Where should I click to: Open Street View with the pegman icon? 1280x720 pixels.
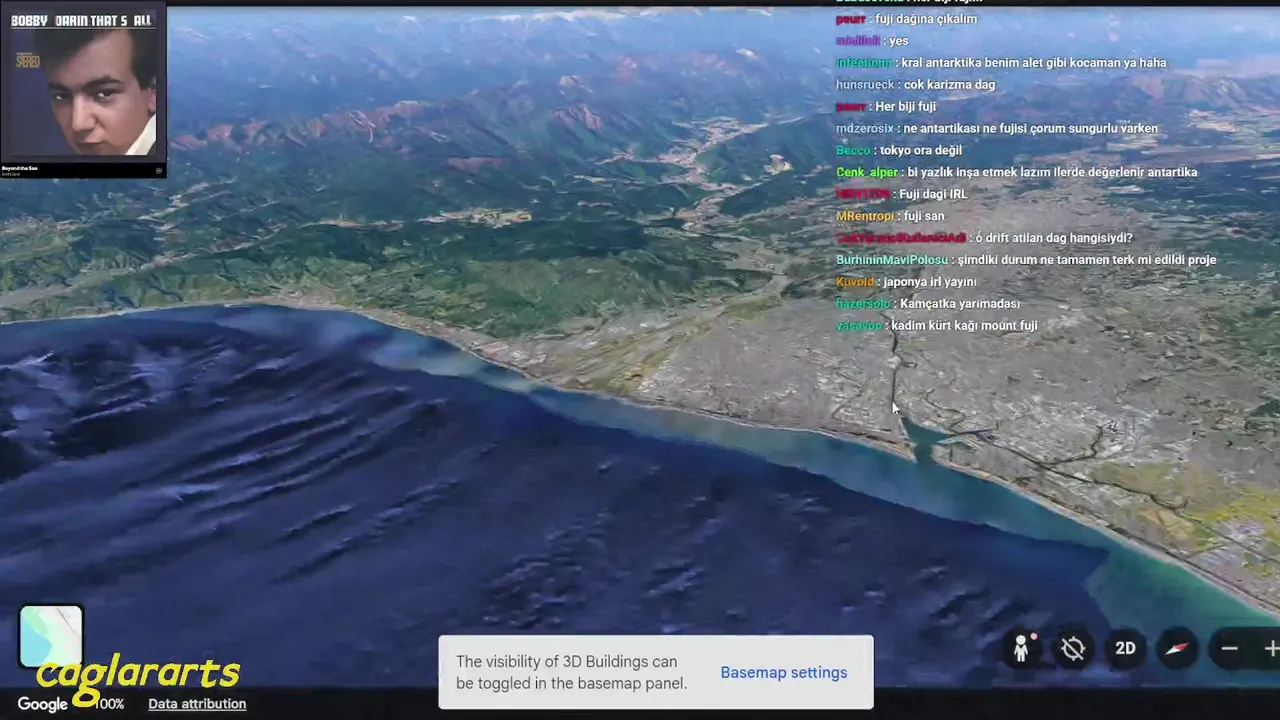1021,649
